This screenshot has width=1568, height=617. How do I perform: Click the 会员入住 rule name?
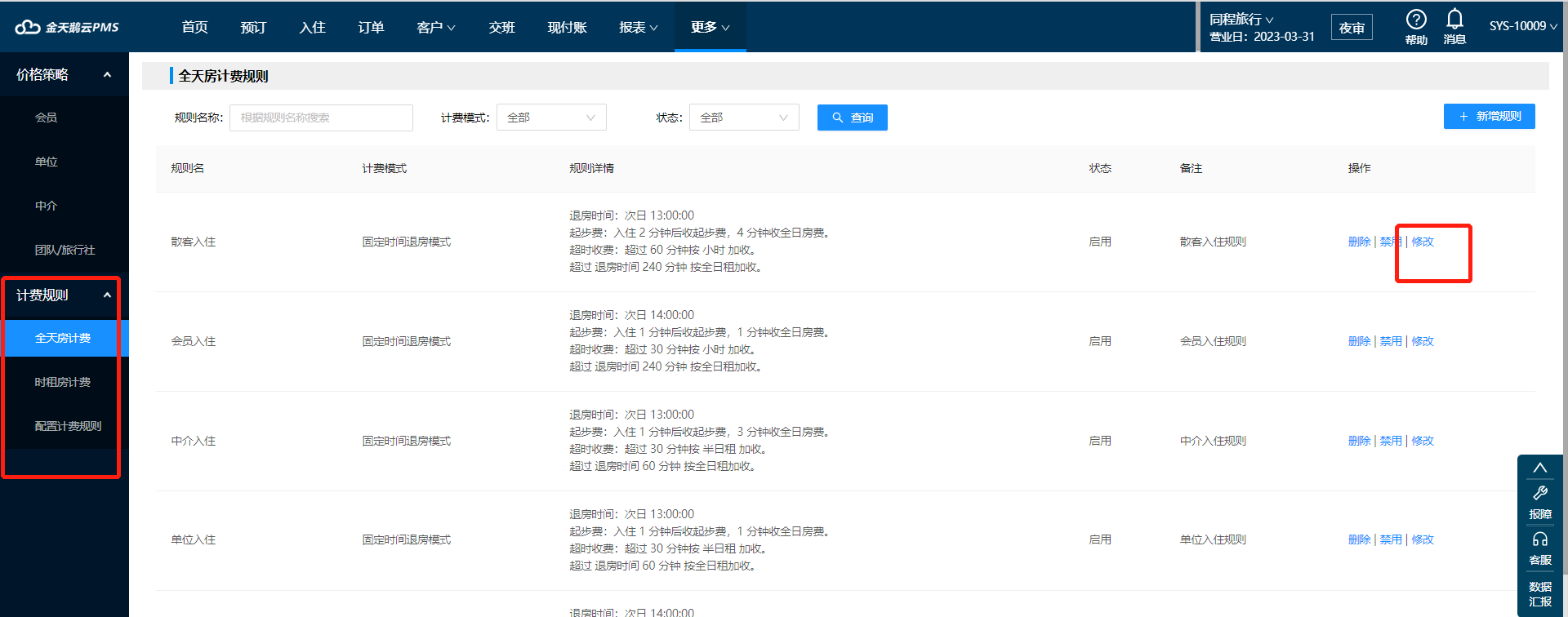(193, 341)
